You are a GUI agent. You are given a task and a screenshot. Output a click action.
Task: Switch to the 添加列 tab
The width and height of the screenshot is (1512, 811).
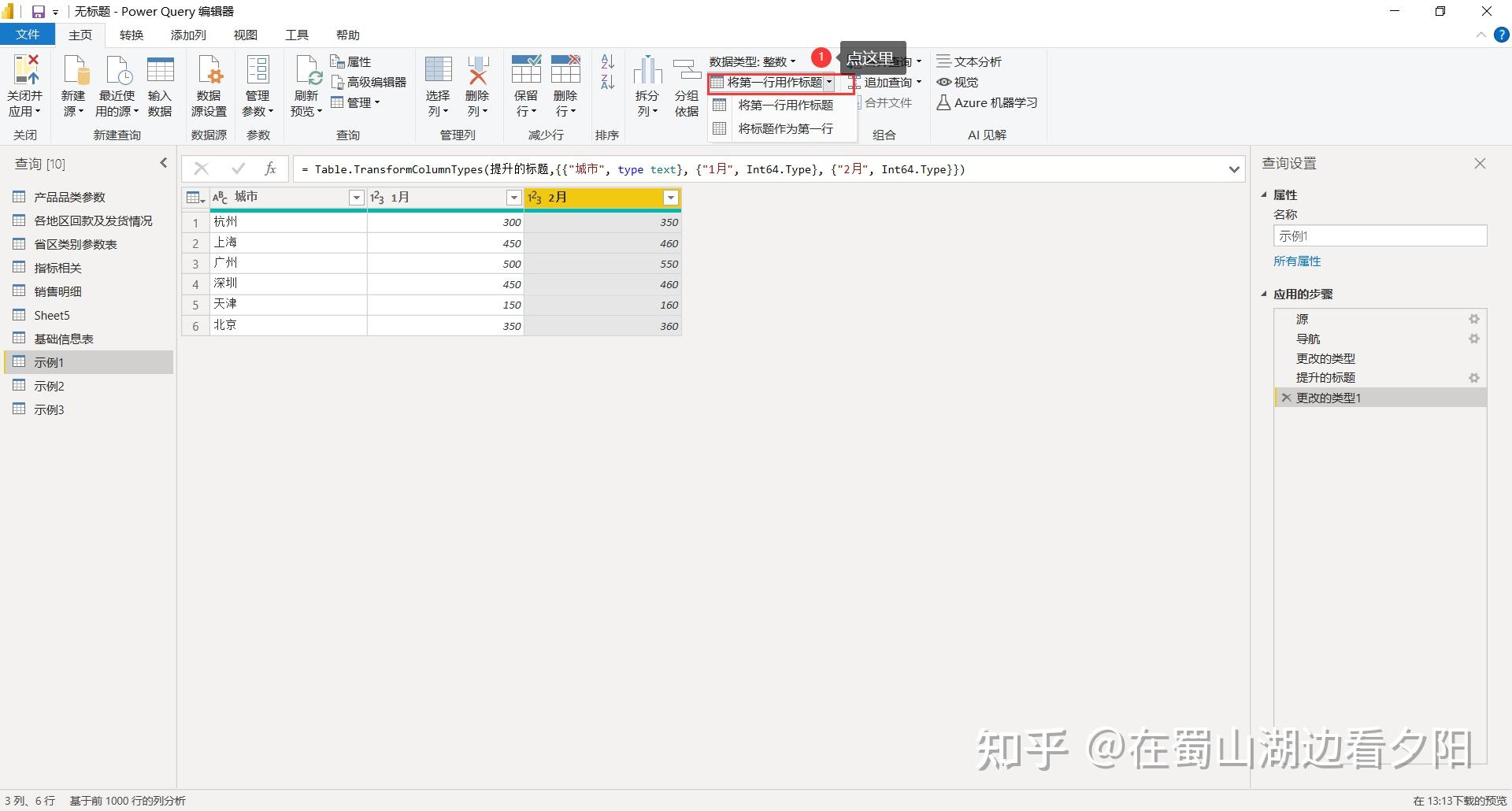tap(188, 35)
